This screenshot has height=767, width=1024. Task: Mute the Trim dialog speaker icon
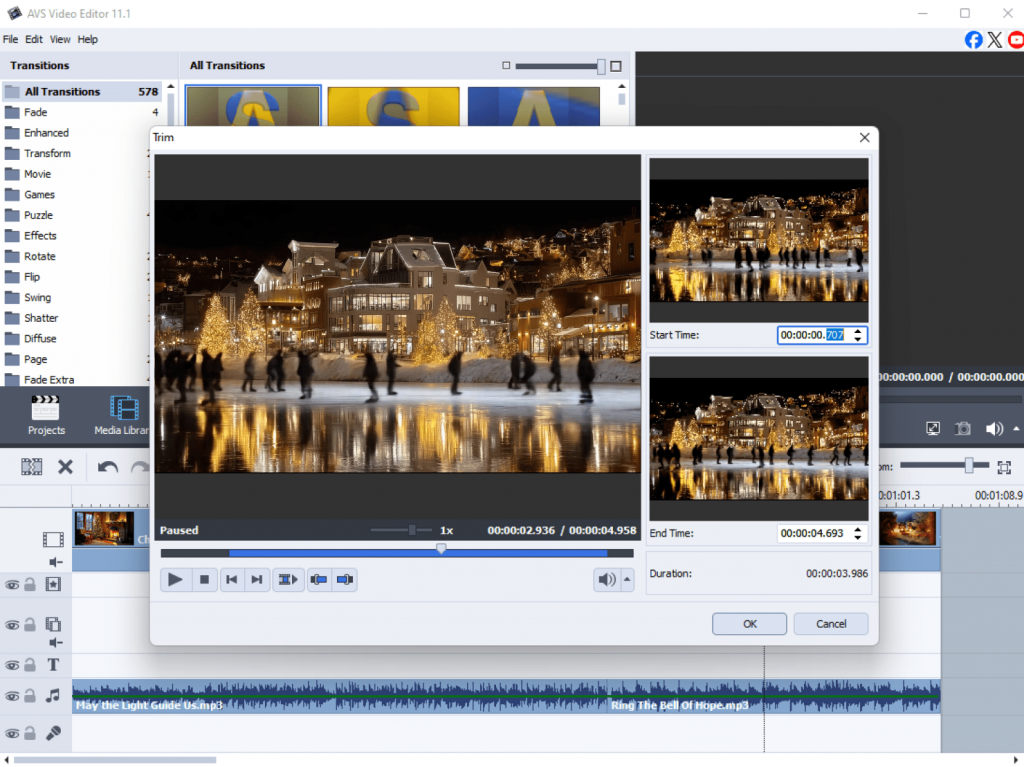click(605, 579)
